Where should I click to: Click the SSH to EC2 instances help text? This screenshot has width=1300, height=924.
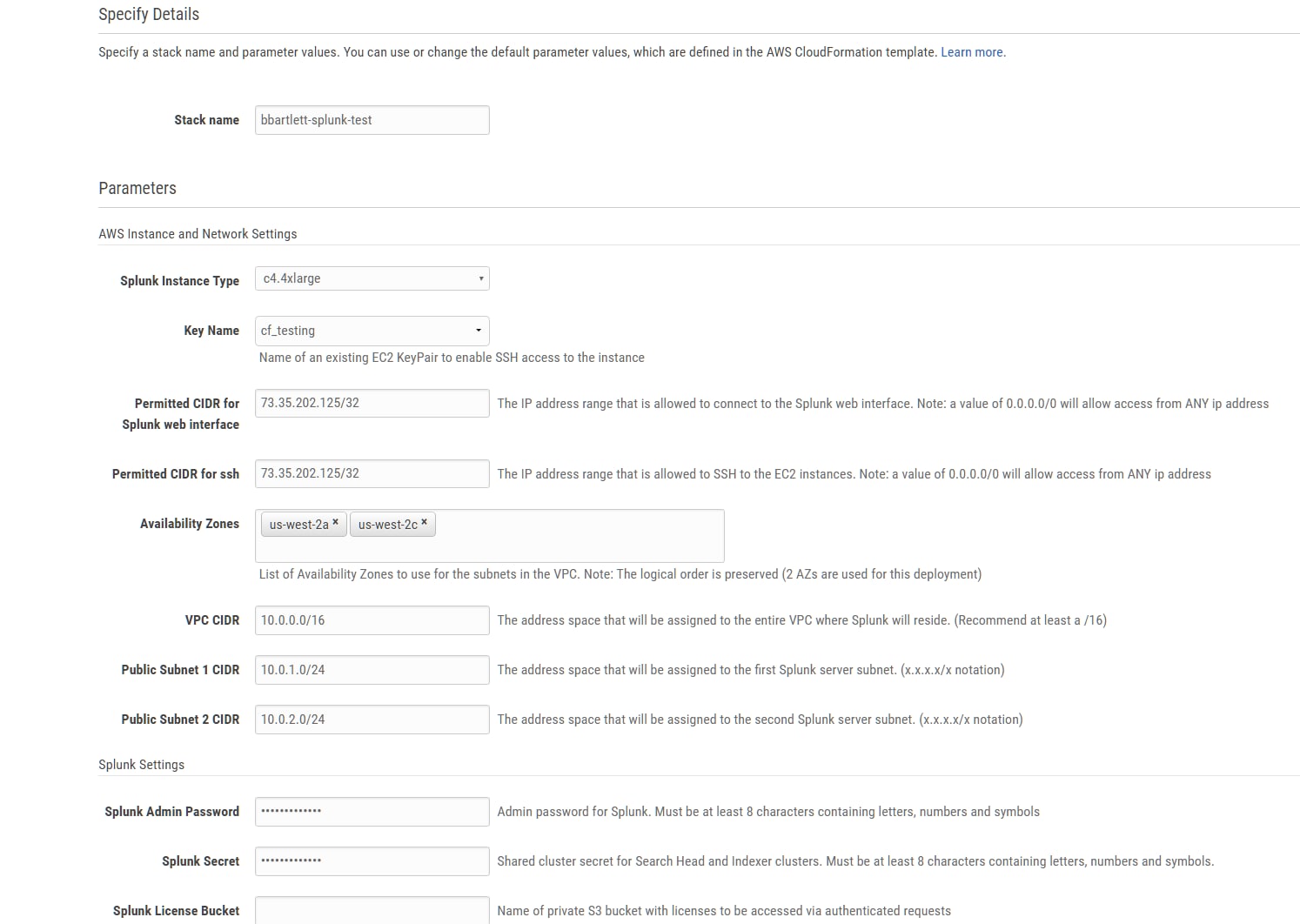pos(854,474)
